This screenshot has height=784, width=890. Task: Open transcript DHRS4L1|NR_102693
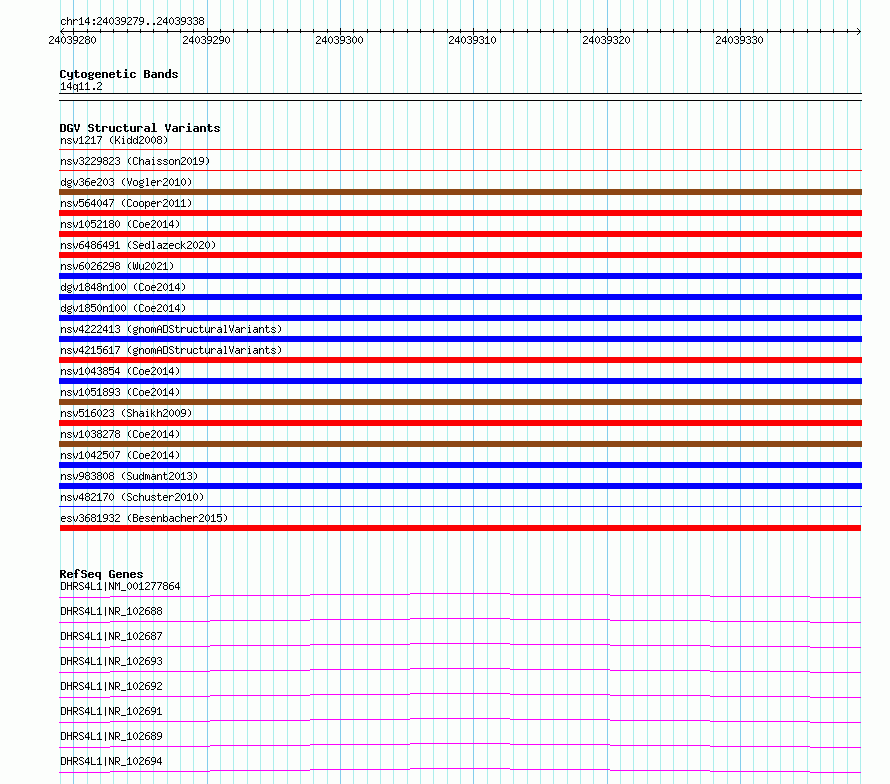click(x=111, y=661)
